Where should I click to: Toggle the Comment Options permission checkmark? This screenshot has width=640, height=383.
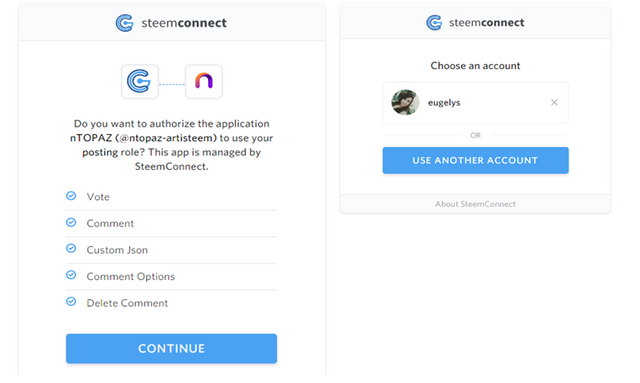point(71,275)
